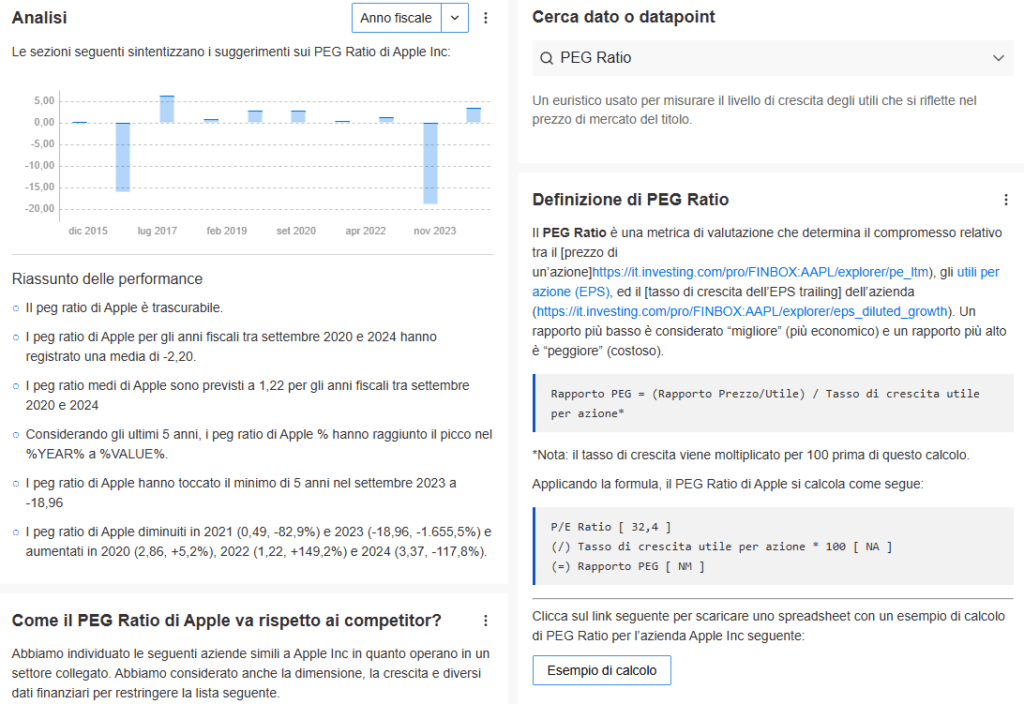The image size is (1024, 704).
Task: Open the competitor section three-dot menu
Action: click(x=485, y=620)
